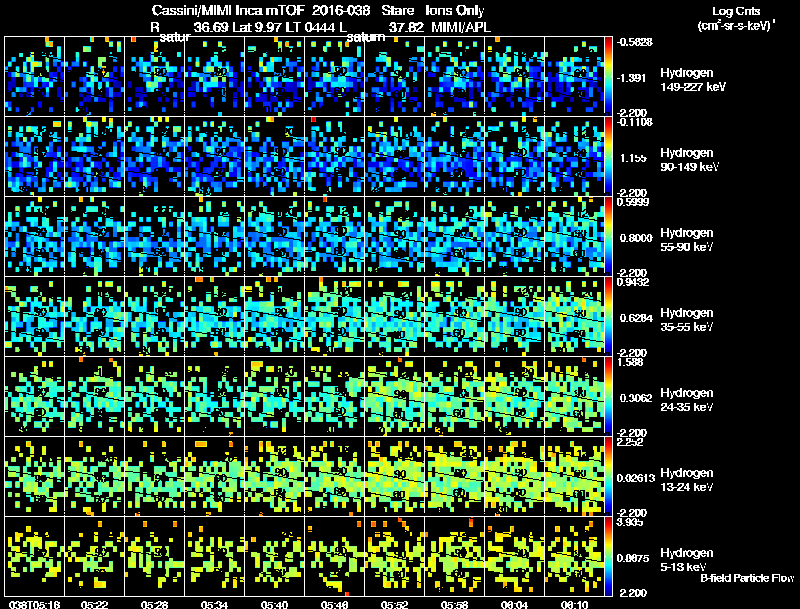Click the '36.69' R value in header
This screenshot has width=800, height=609.
(x=211, y=27)
